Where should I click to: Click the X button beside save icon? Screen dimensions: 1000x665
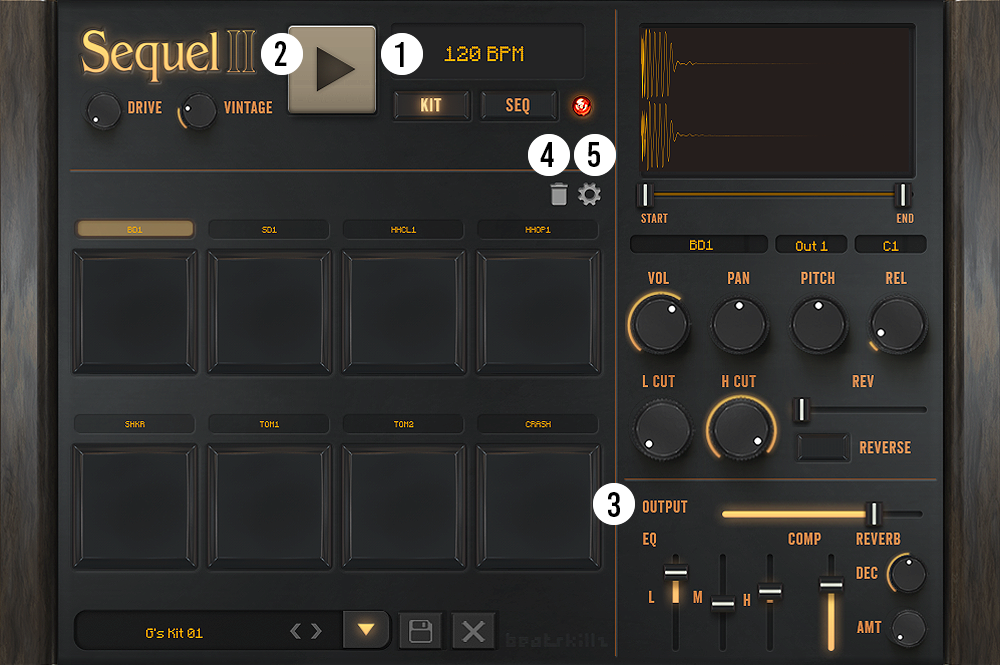pyautogui.click(x=474, y=631)
